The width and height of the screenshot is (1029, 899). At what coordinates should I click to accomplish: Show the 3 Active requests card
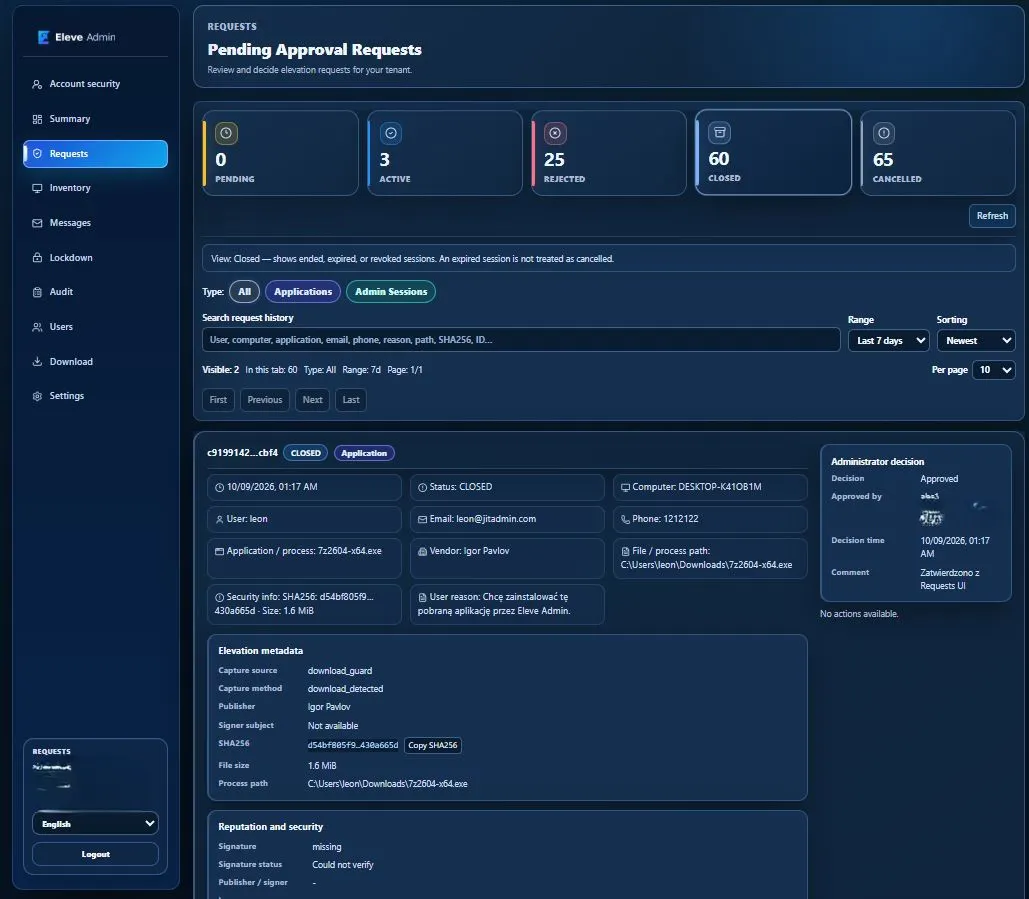click(444, 153)
